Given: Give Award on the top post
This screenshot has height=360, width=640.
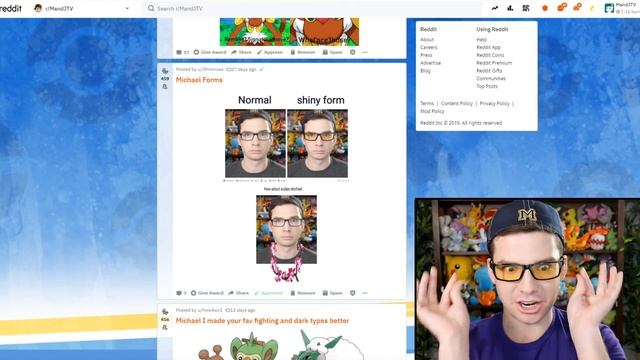Looking at the screenshot, I should click(210, 52).
